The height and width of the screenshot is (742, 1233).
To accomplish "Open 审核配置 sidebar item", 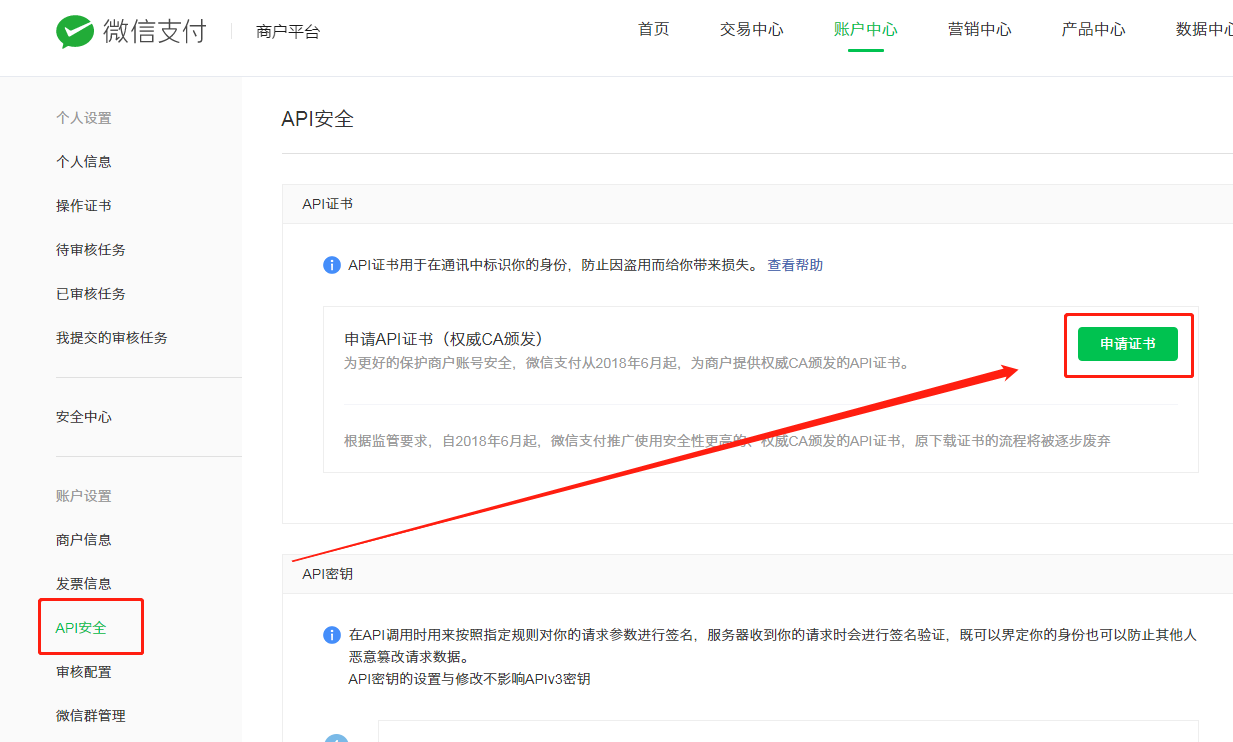I will point(84,672).
